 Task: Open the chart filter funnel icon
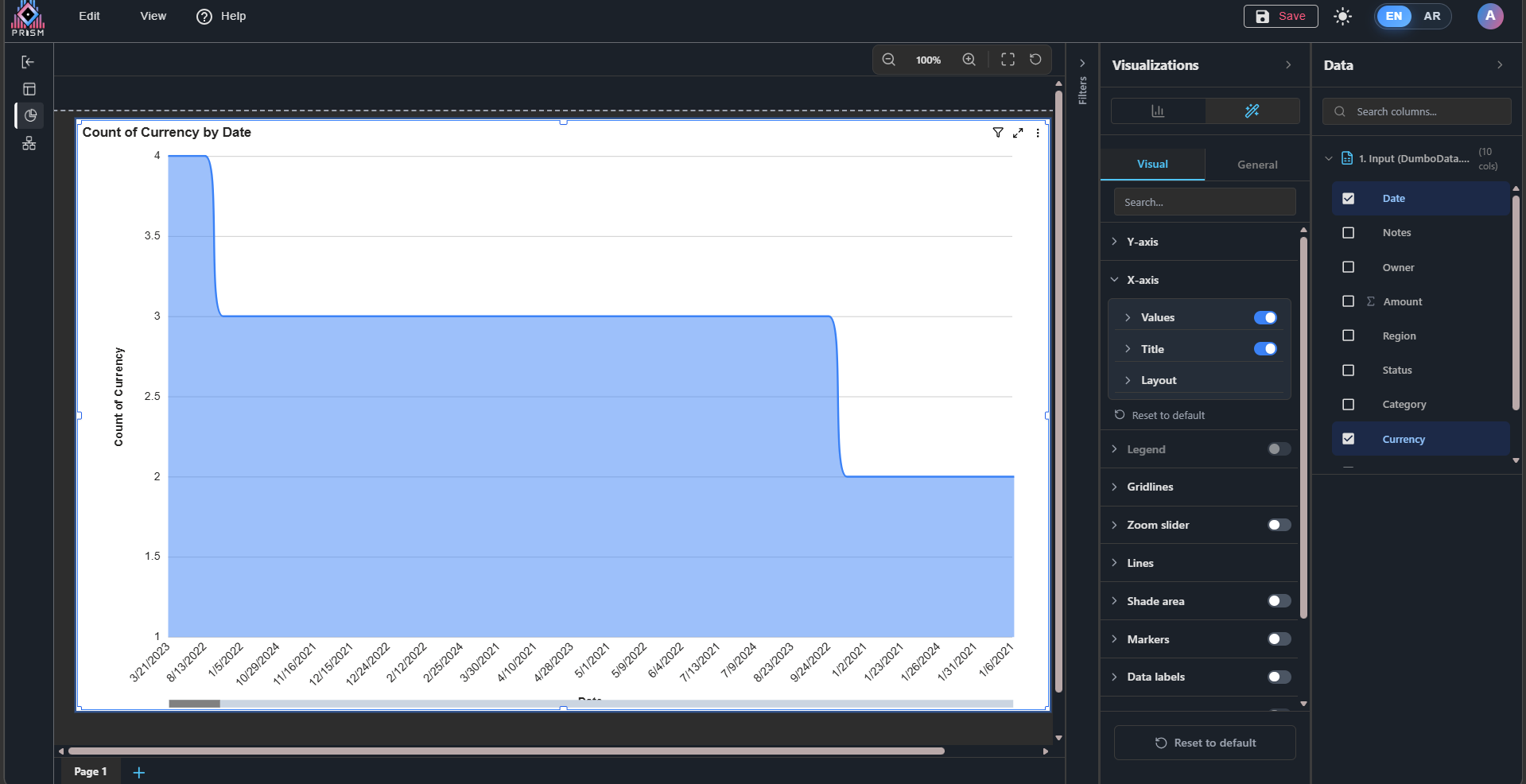tap(998, 133)
